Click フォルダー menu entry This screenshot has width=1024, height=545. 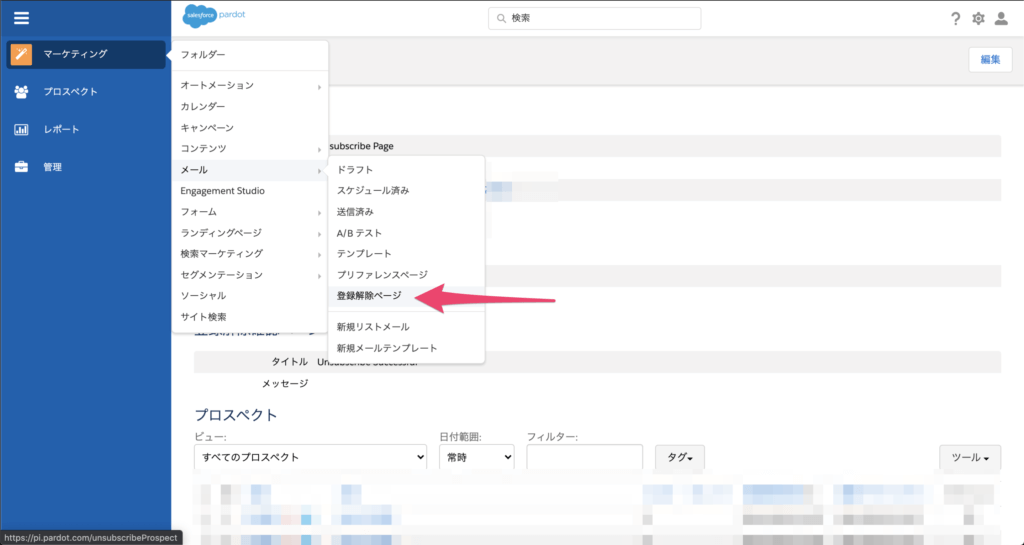tap(249, 55)
